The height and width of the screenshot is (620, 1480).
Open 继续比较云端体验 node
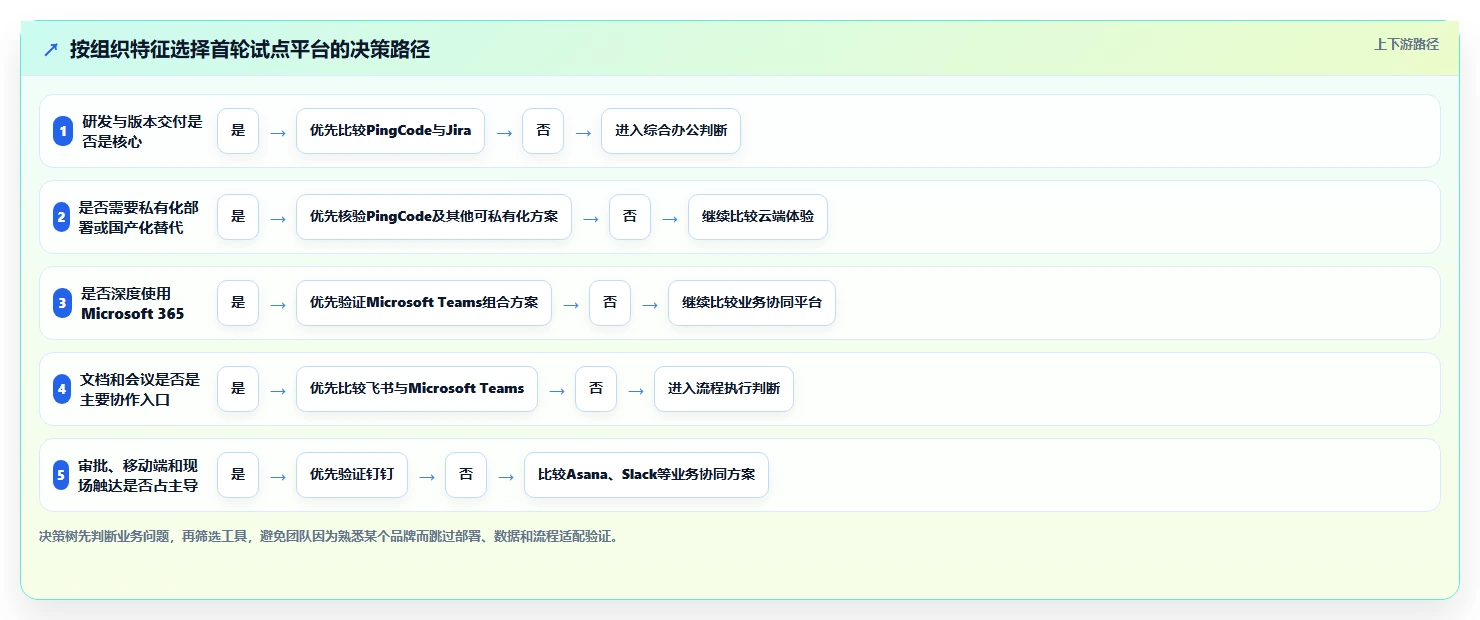tap(758, 217)
